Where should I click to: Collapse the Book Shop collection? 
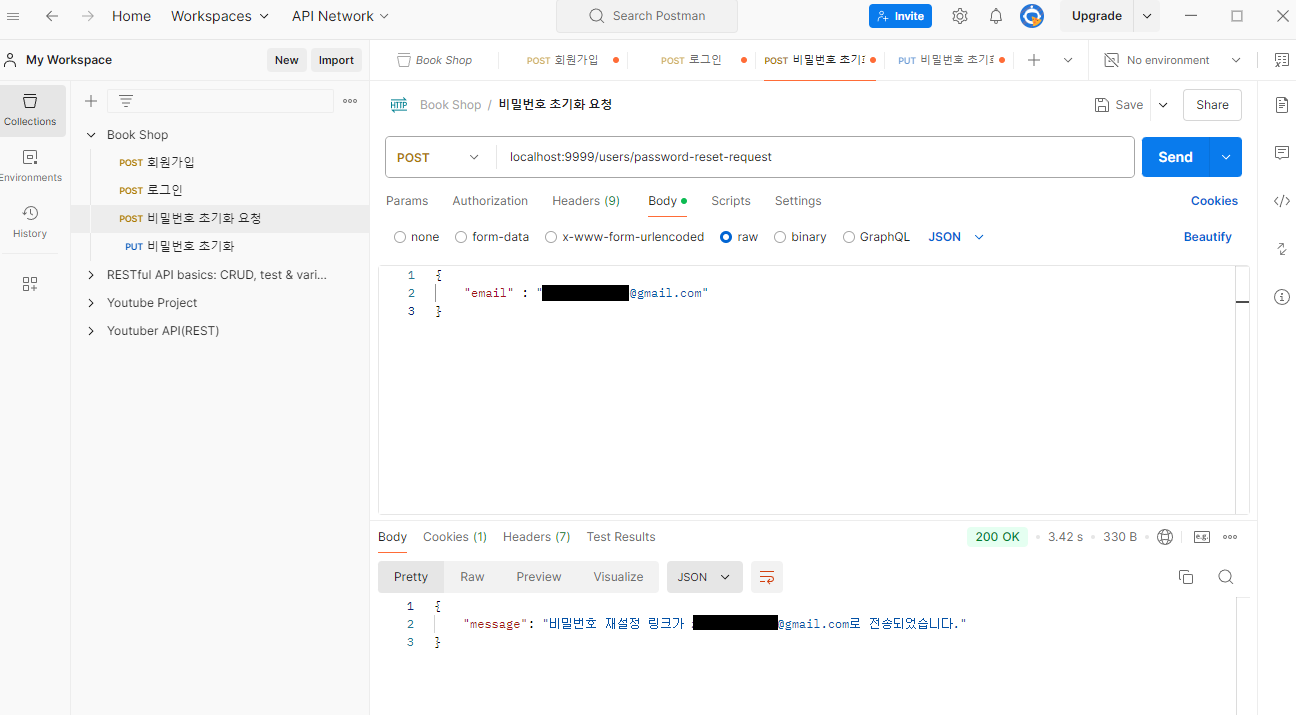(x=91, y=135)
